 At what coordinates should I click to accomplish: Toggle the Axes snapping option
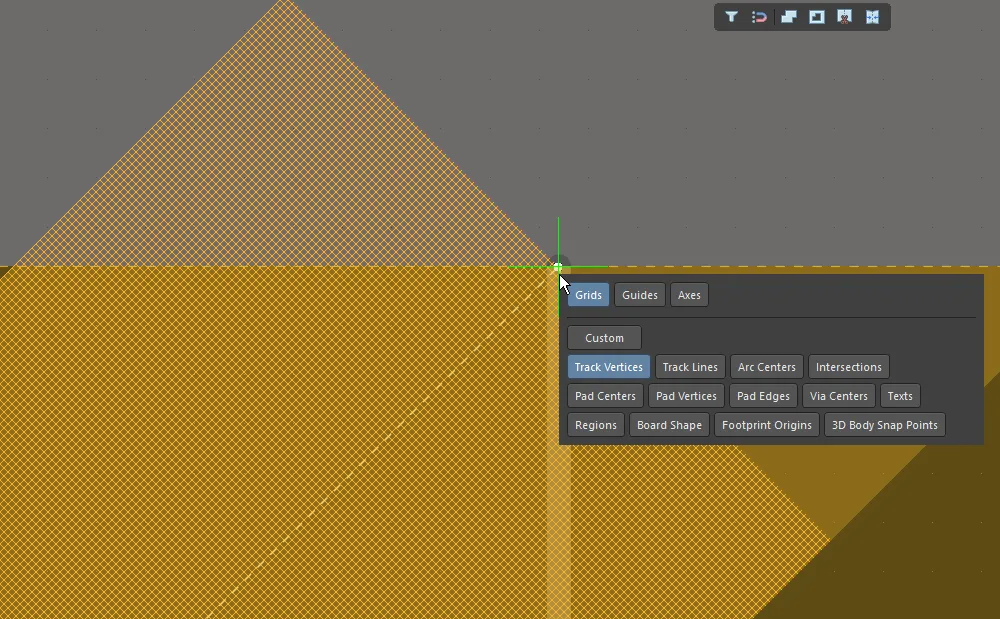coord(689,295)
